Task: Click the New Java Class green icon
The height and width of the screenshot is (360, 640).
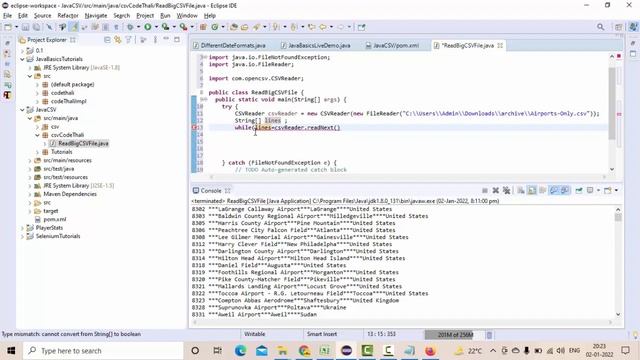Action: pyautogui.click(x=215, y=27)
